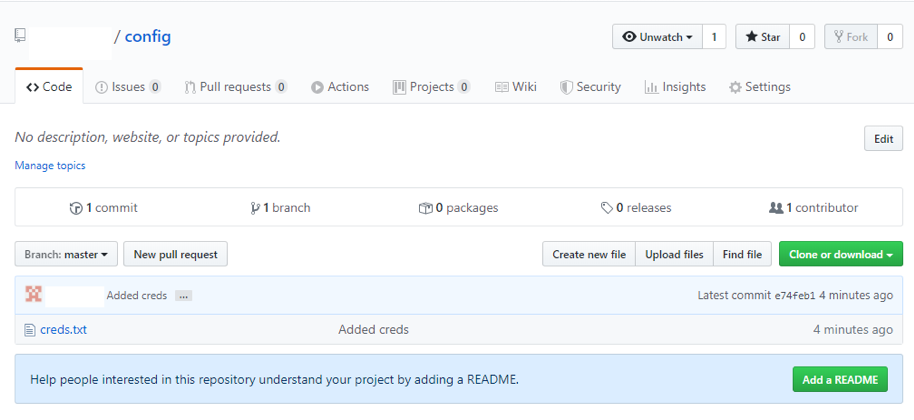Image resolution: width=914 pixels, height=420 pixels.
Task: Click the creds.txt file icon
Action: (x=30, y=330)
